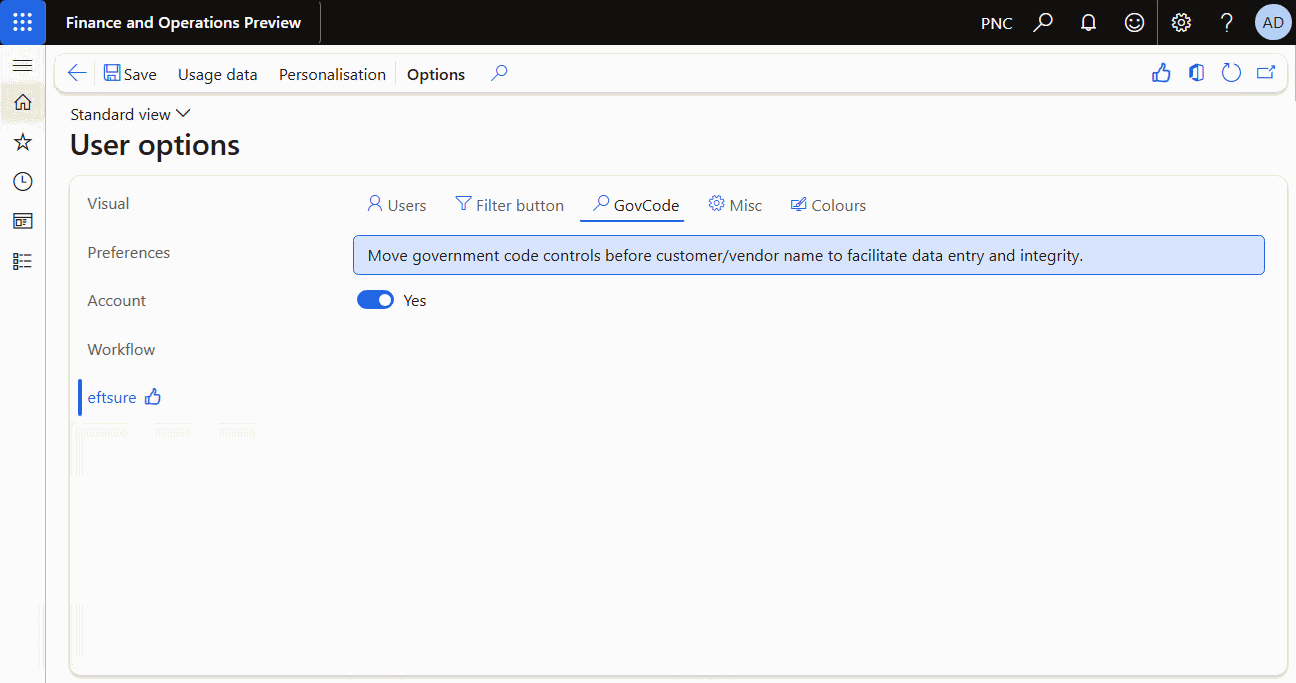Open the help question mark
This screenshot has width=1296, height=683.
tap(1227, 22)
